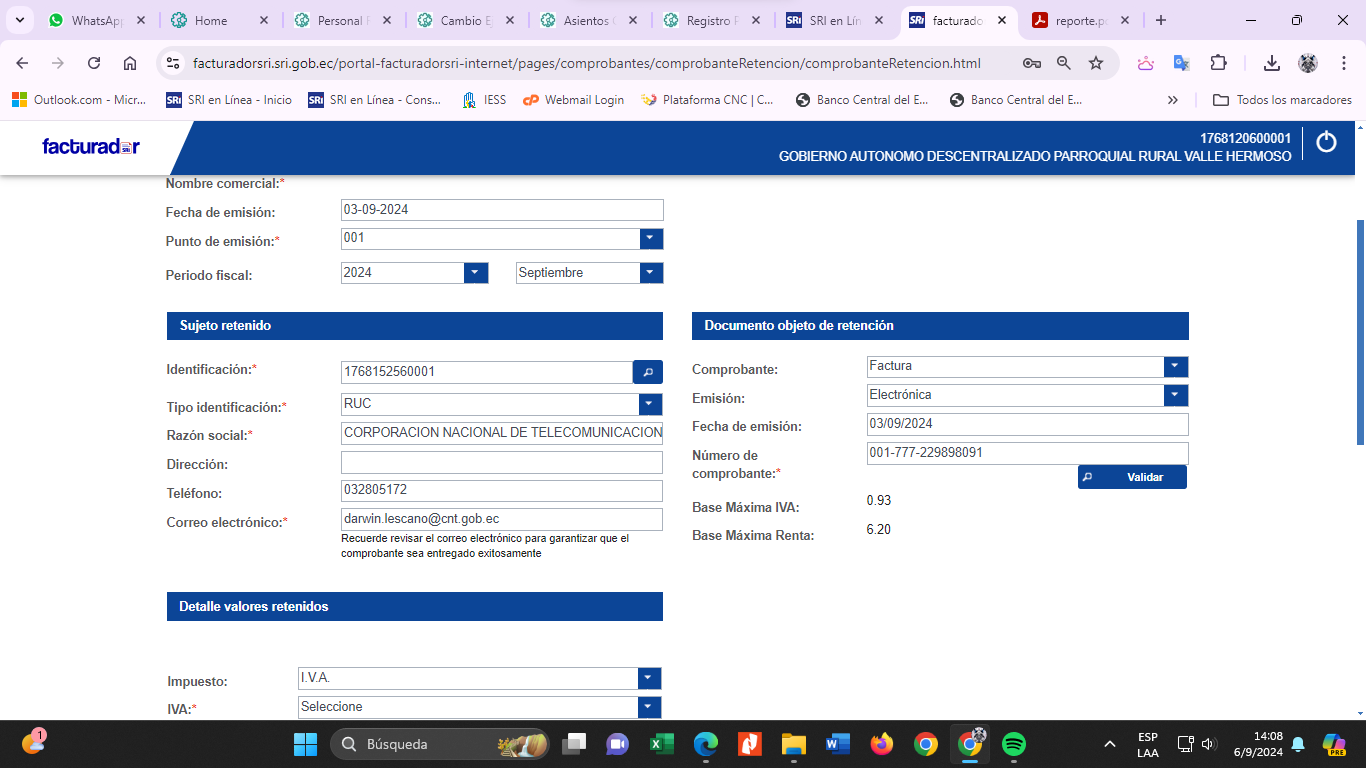Open the Chrome extensions puzzle icon

pyautogui.click(x=1218, y=63)
